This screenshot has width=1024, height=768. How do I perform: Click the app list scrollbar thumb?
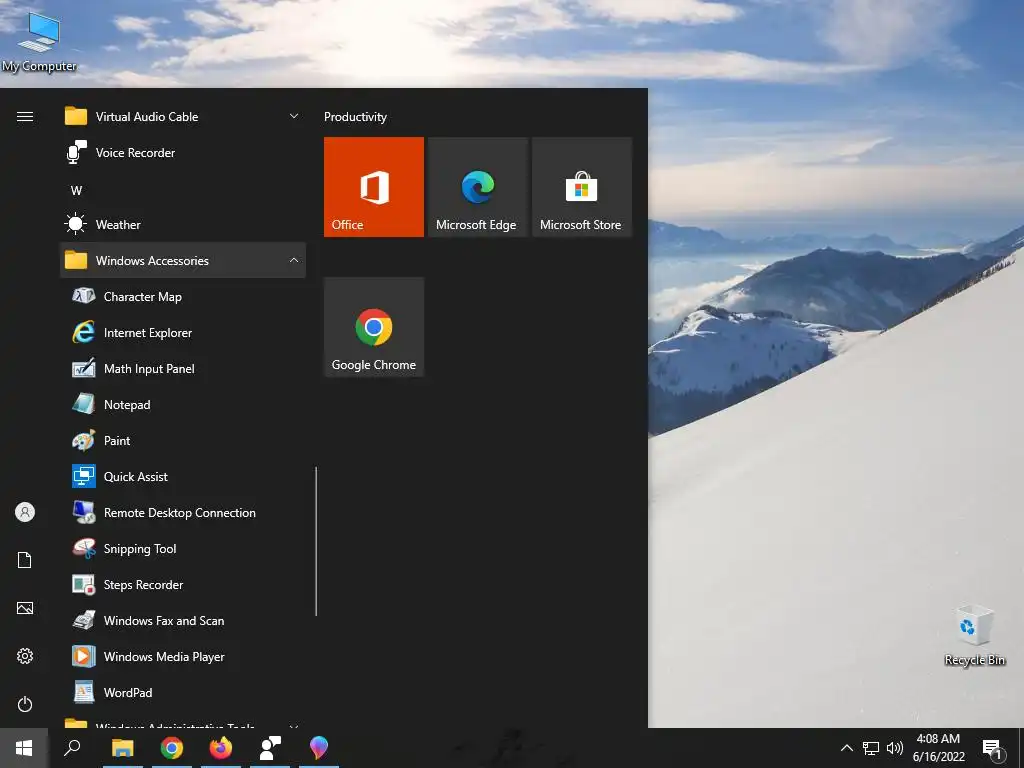click(316, 541)
